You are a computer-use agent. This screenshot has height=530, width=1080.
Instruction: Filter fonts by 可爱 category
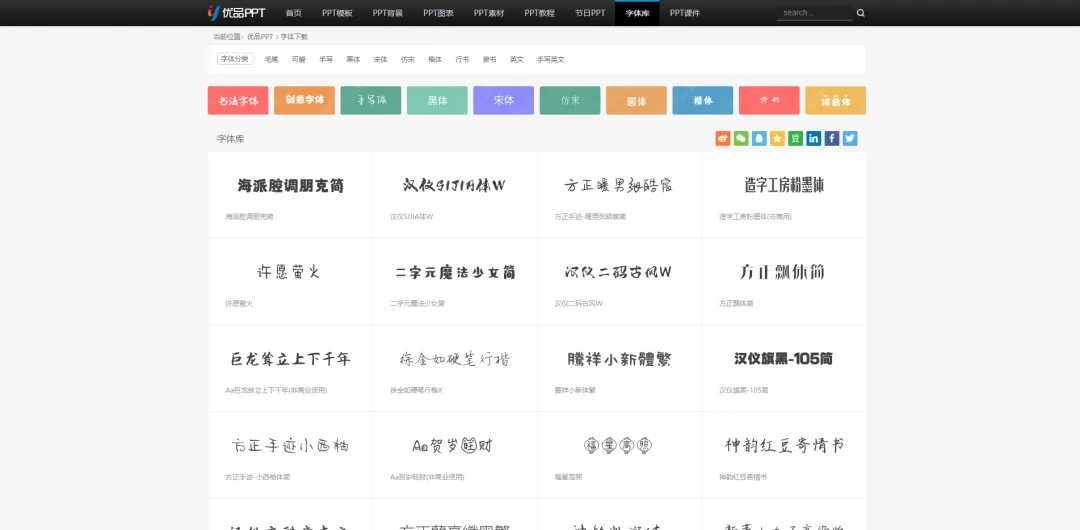298,60
